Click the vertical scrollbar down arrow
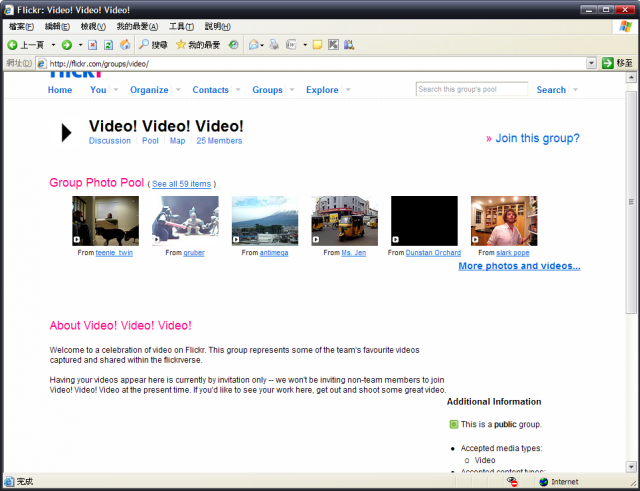 [631, 467]
